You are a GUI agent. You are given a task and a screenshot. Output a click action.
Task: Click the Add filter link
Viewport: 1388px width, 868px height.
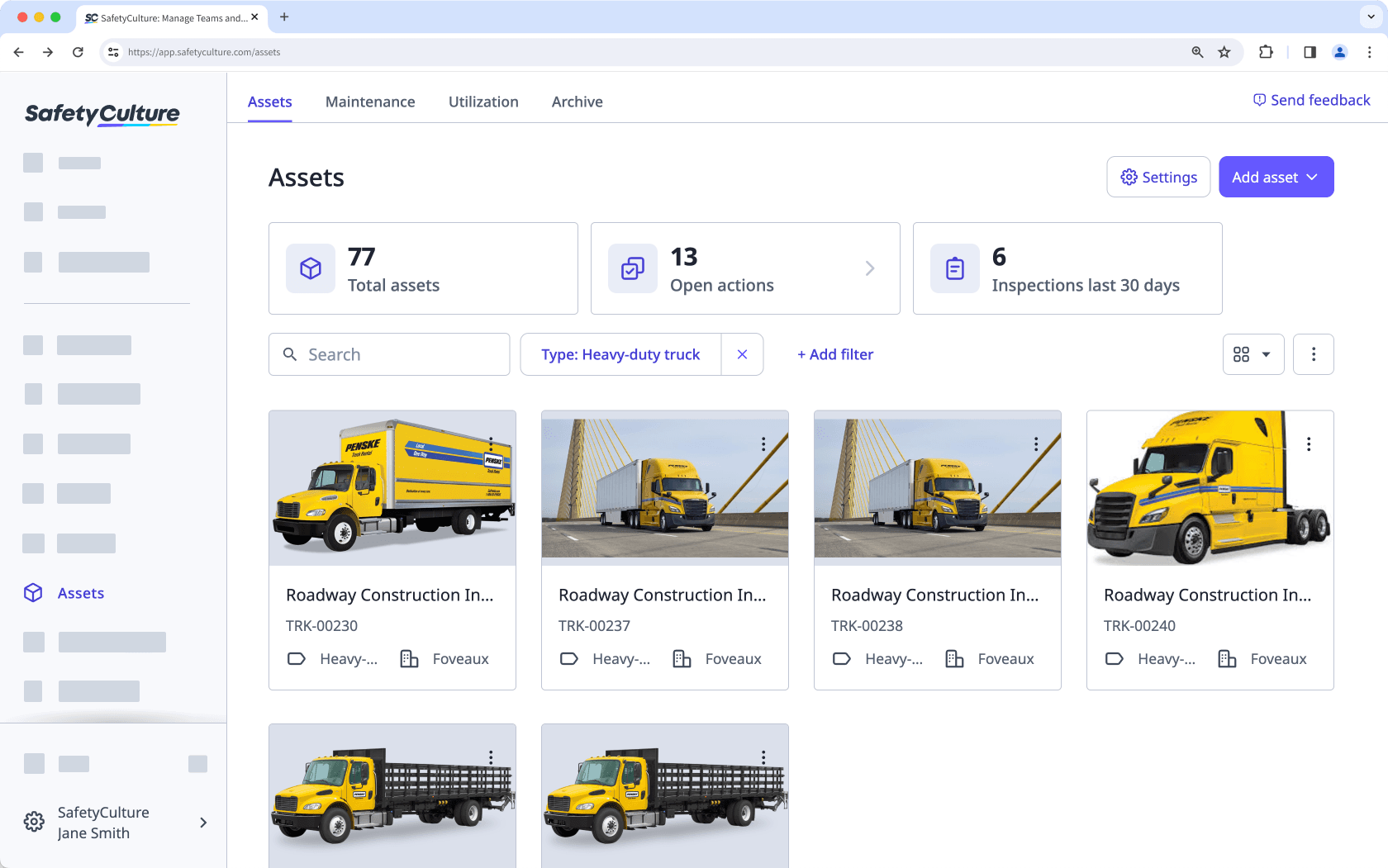click(835, 354)
